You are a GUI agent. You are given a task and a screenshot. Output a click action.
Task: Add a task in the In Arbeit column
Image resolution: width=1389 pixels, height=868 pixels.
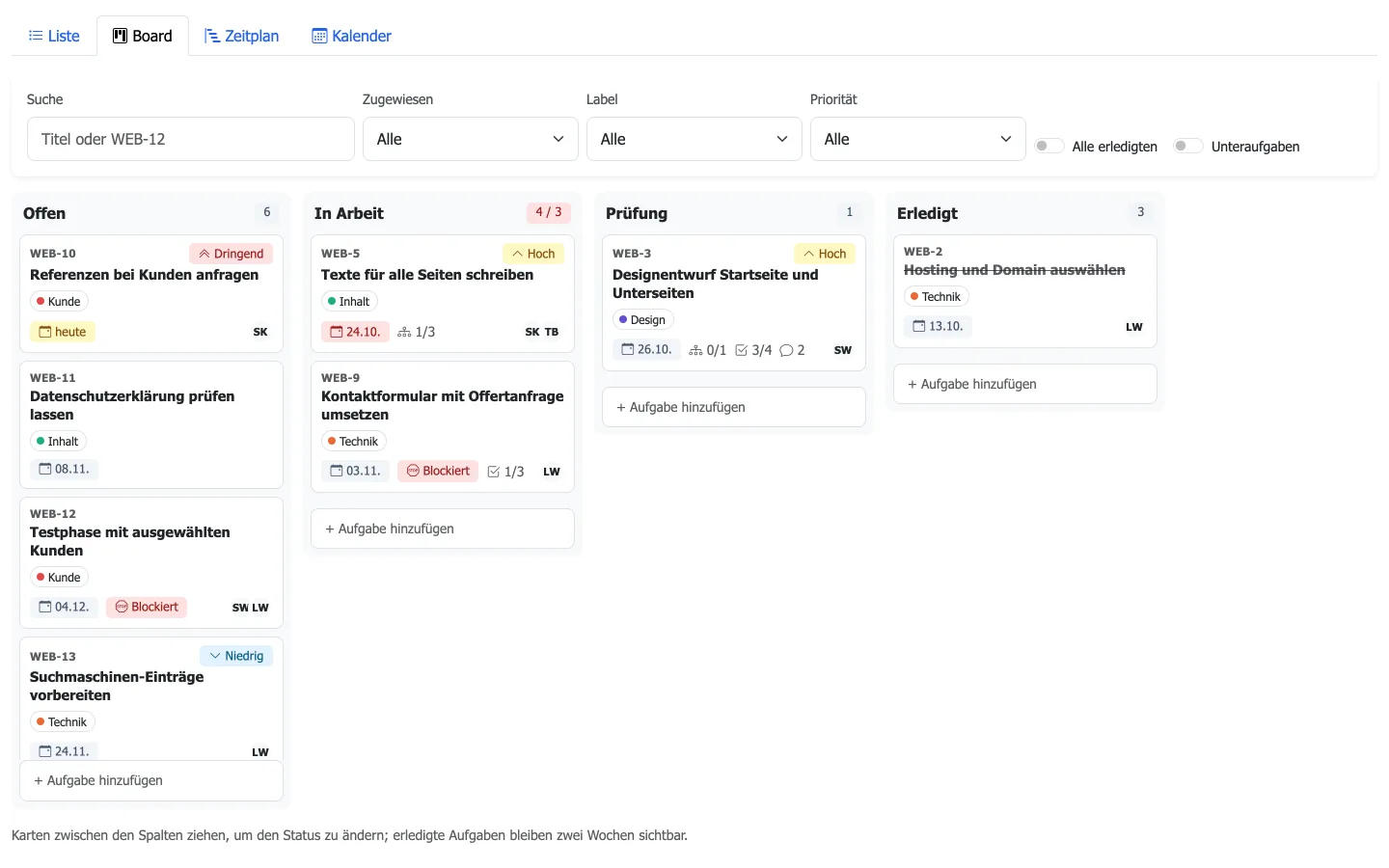tap(443, 529)
